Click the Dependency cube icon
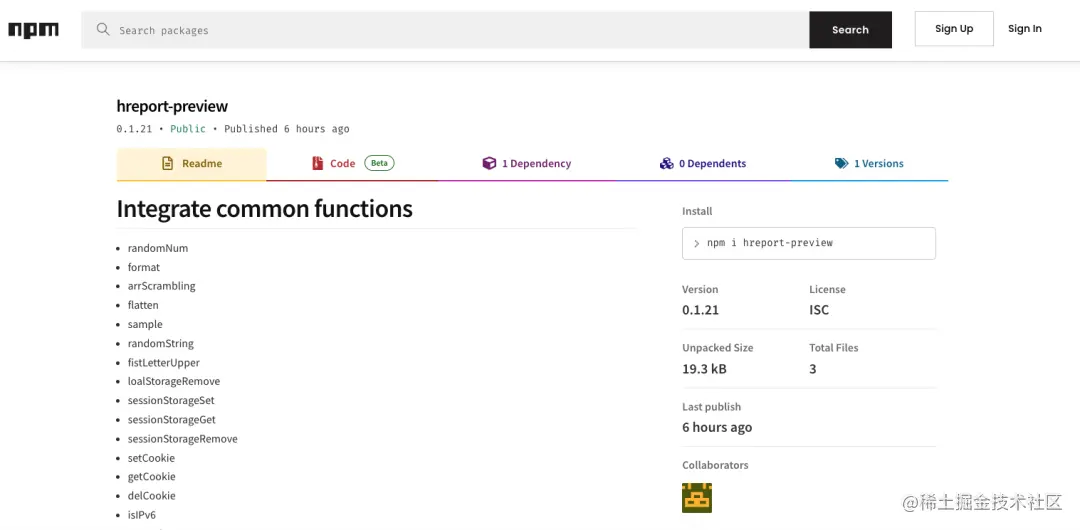 point(489,163)
